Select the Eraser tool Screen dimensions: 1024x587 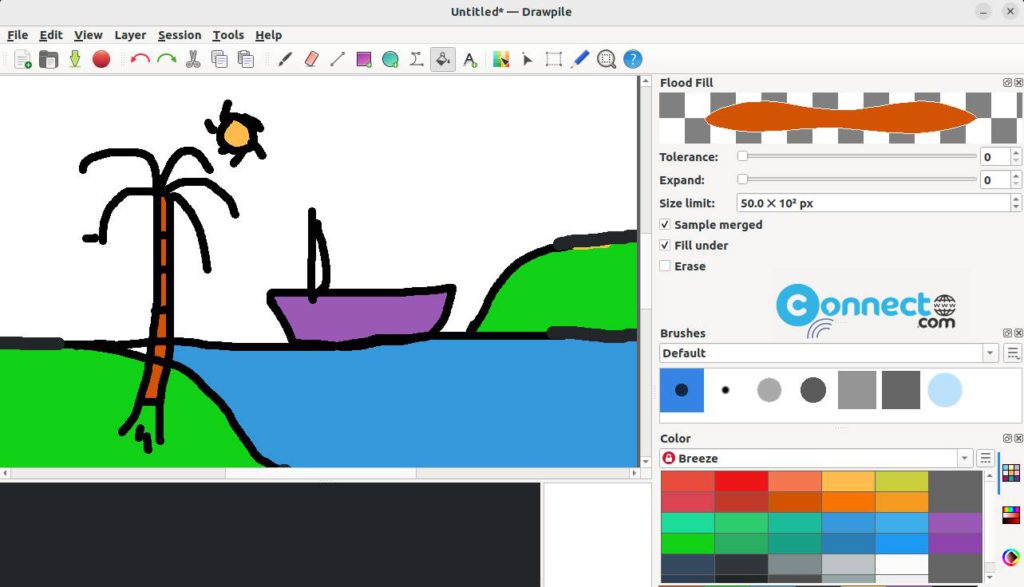[310, 59]
